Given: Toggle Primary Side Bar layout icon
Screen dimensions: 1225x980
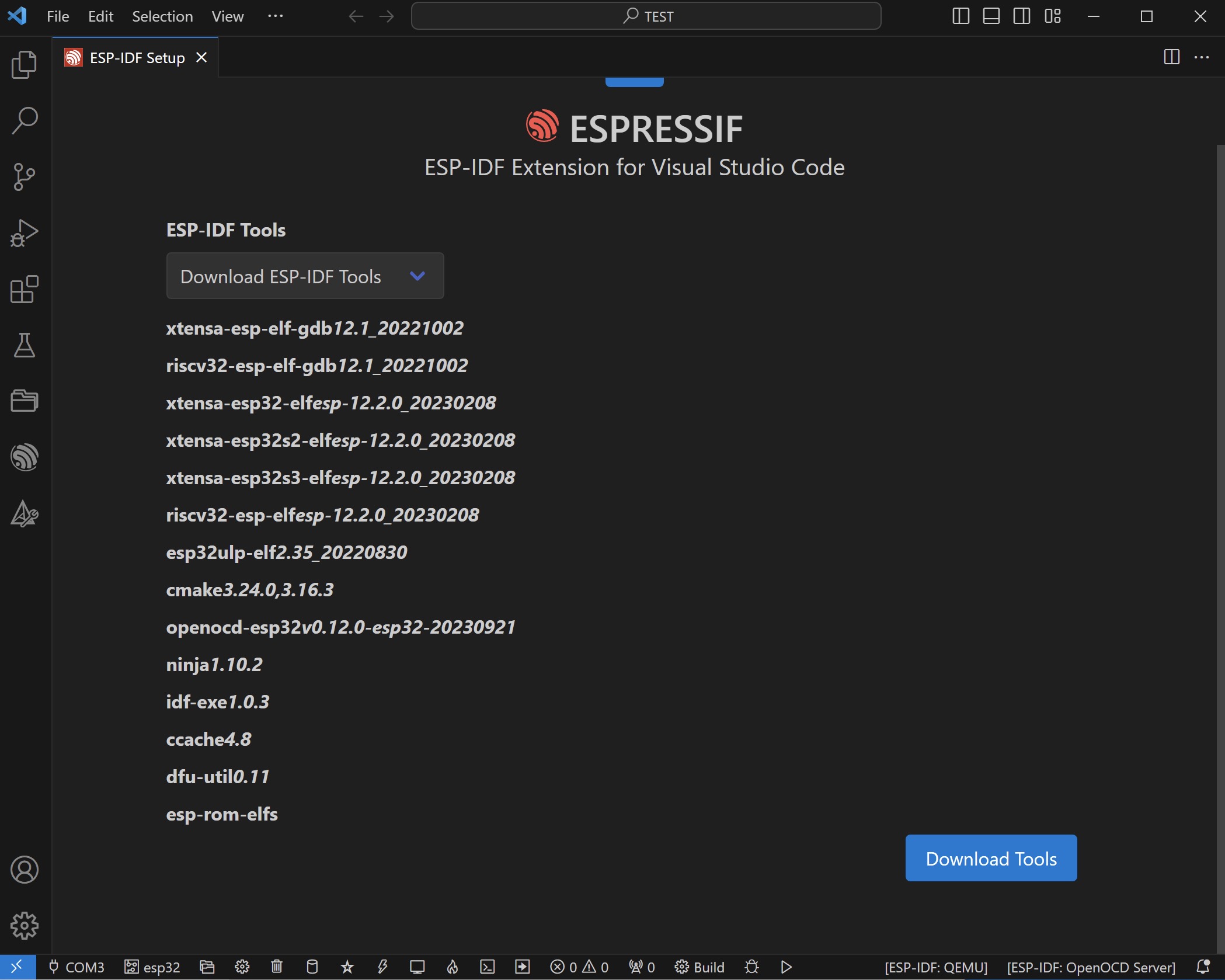Looking at the screenshot, I should [x=960, y=16].
